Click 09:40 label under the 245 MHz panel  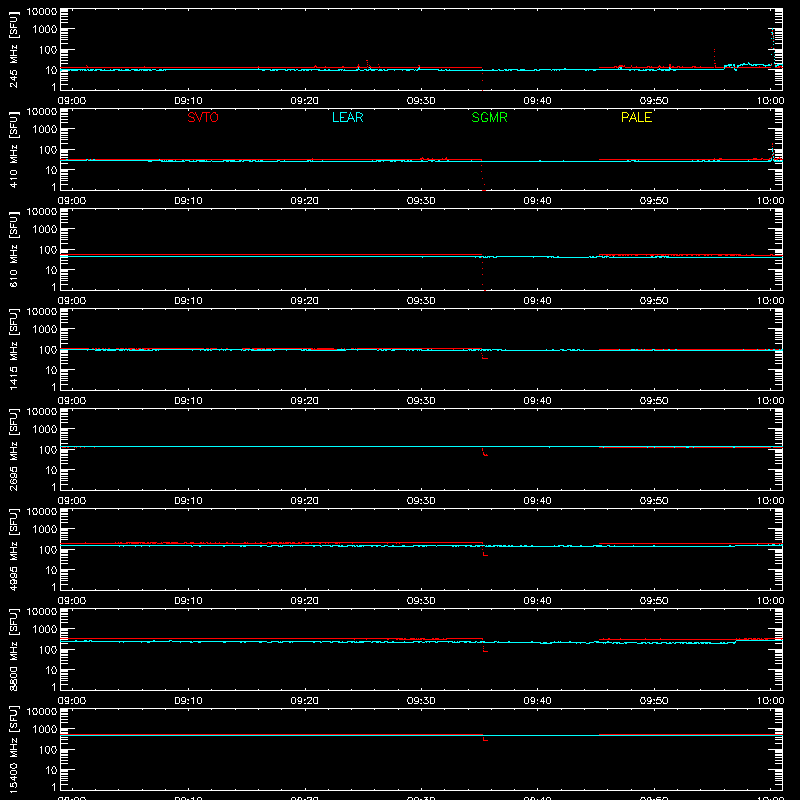click(x=537, y=101)
